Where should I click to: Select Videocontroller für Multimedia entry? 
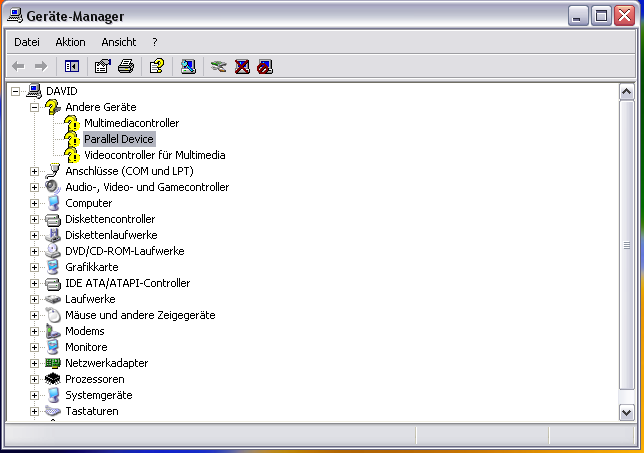click(154, 155)
